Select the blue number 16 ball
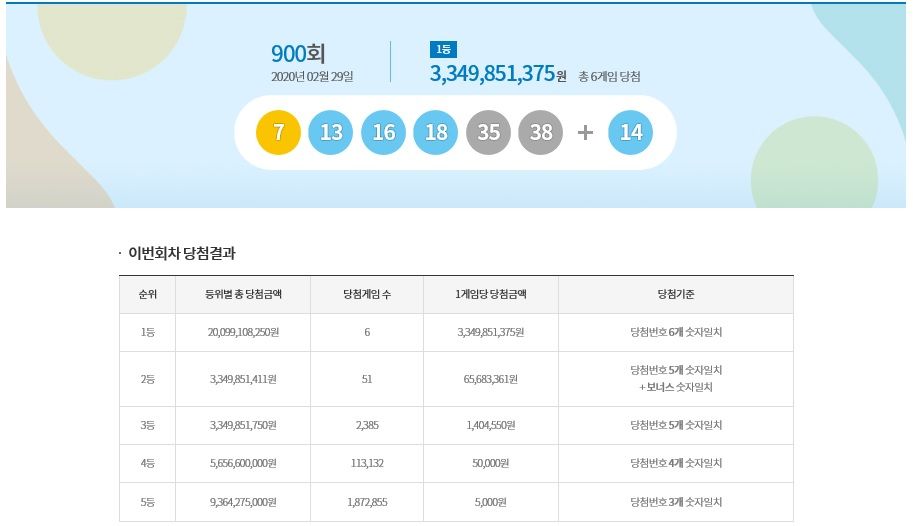The width and height of the screenshot is (913, 526). 383,133
